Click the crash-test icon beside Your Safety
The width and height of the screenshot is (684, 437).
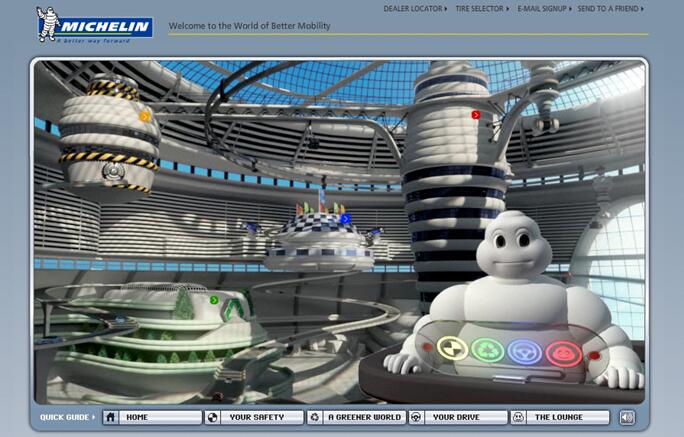212,417
